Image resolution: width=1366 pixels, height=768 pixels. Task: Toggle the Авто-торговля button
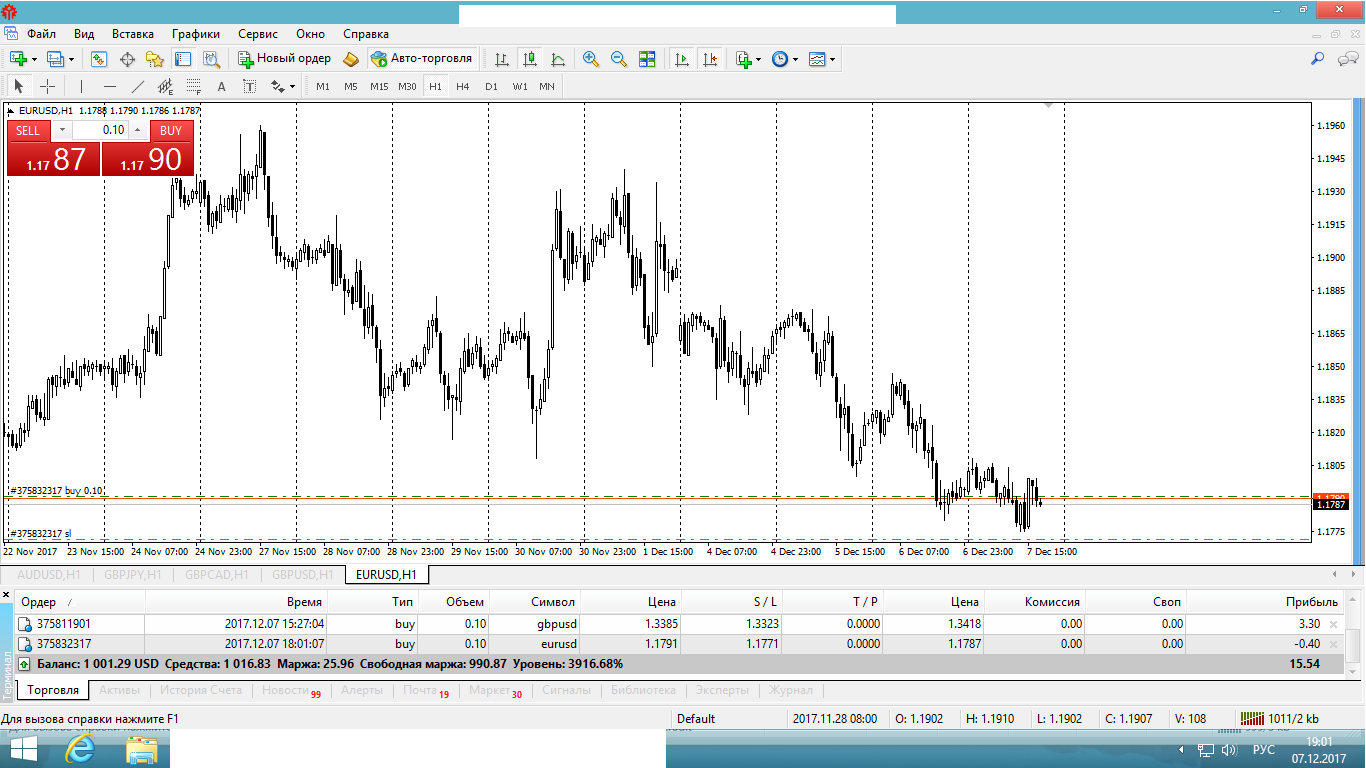[x=421, y=59]
